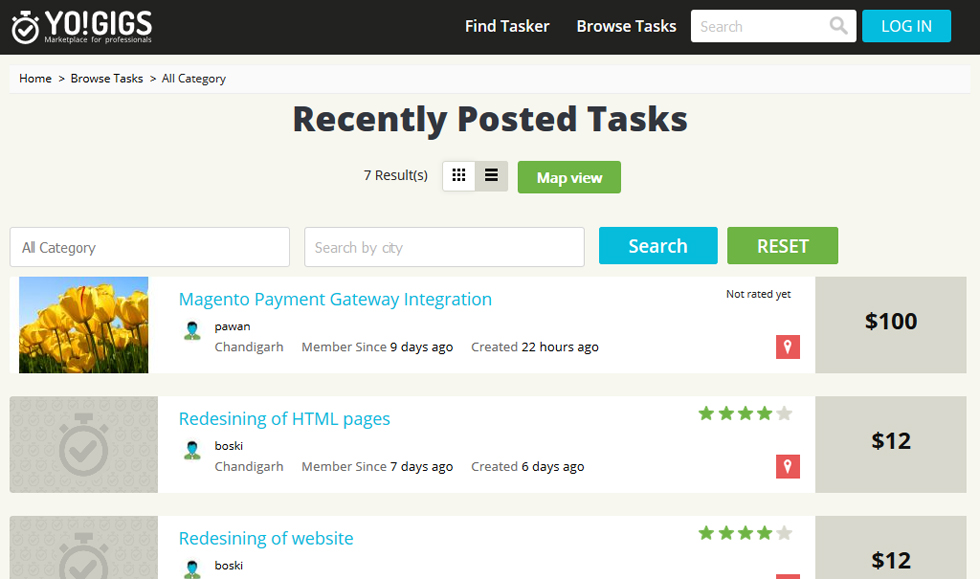This screenshot has width=980, height=579.
Task: Click star rating of Redesining of HTML pages
Action: coord(744,414)
